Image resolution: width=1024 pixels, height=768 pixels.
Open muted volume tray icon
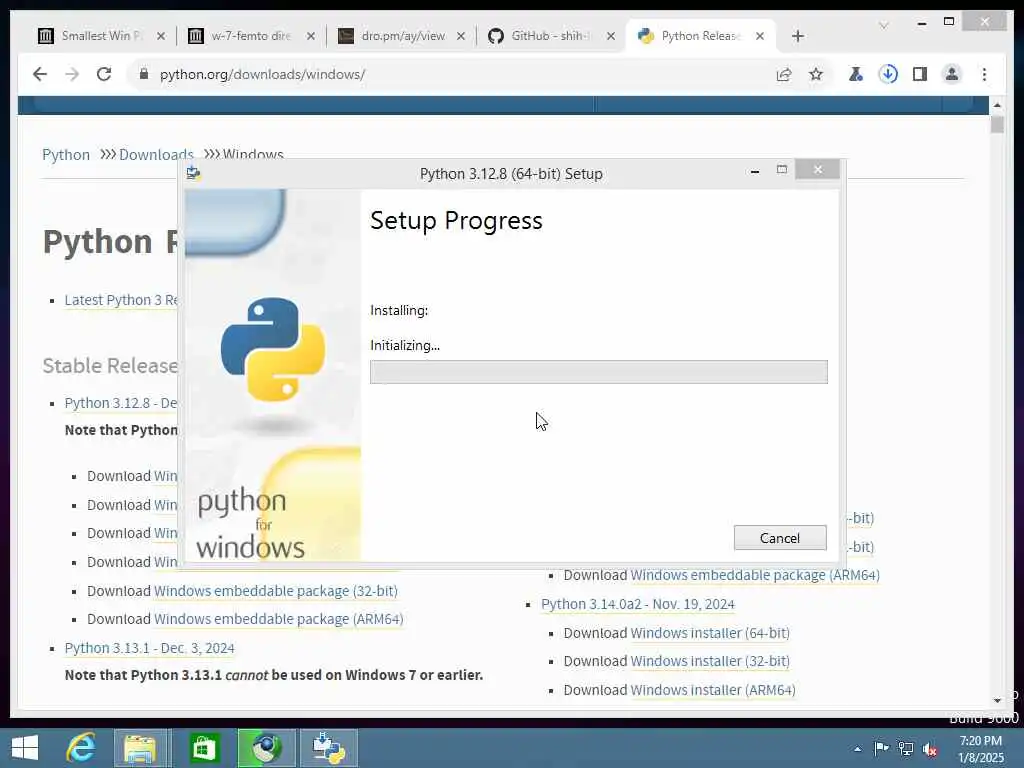point(930,749)
